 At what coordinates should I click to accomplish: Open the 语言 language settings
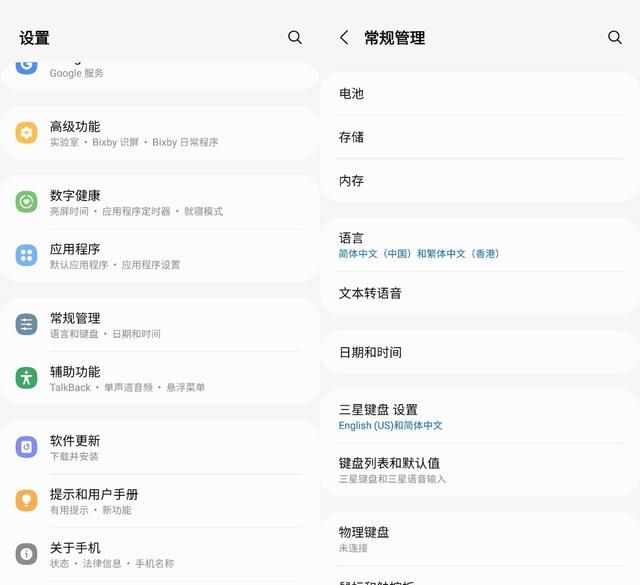[x=480, y=245]
